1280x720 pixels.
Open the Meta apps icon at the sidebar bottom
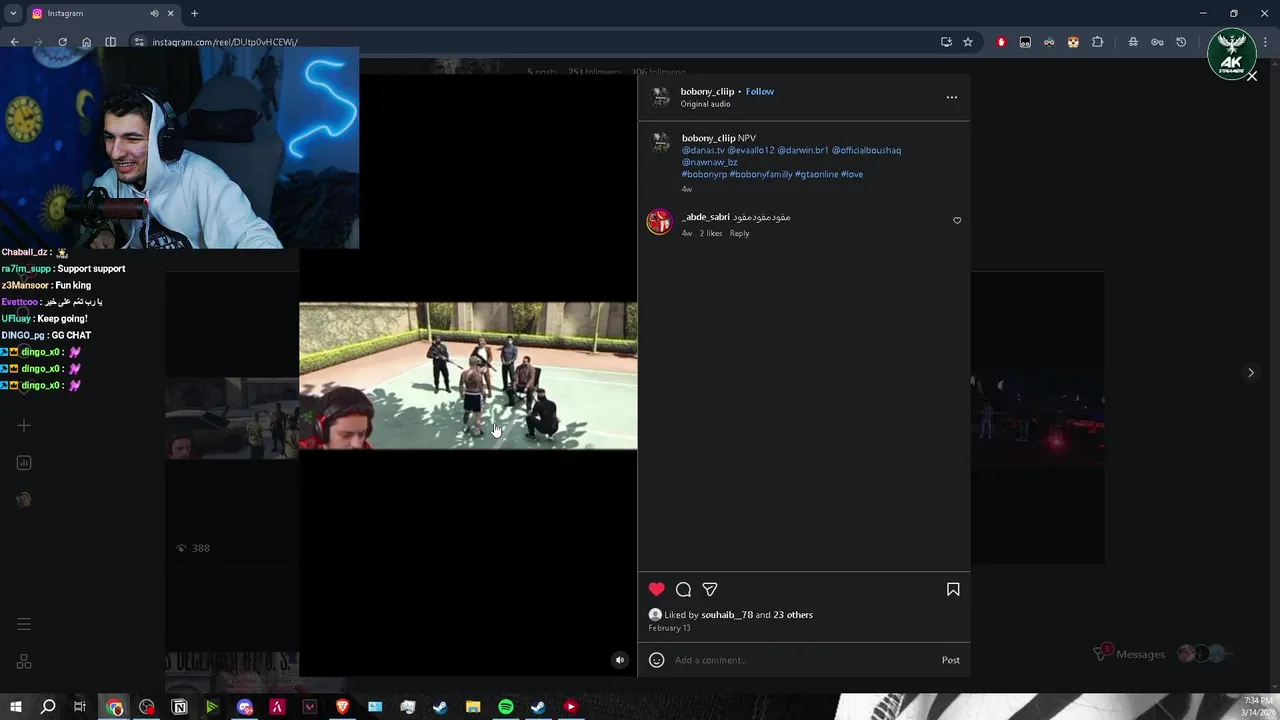[24, 662]
